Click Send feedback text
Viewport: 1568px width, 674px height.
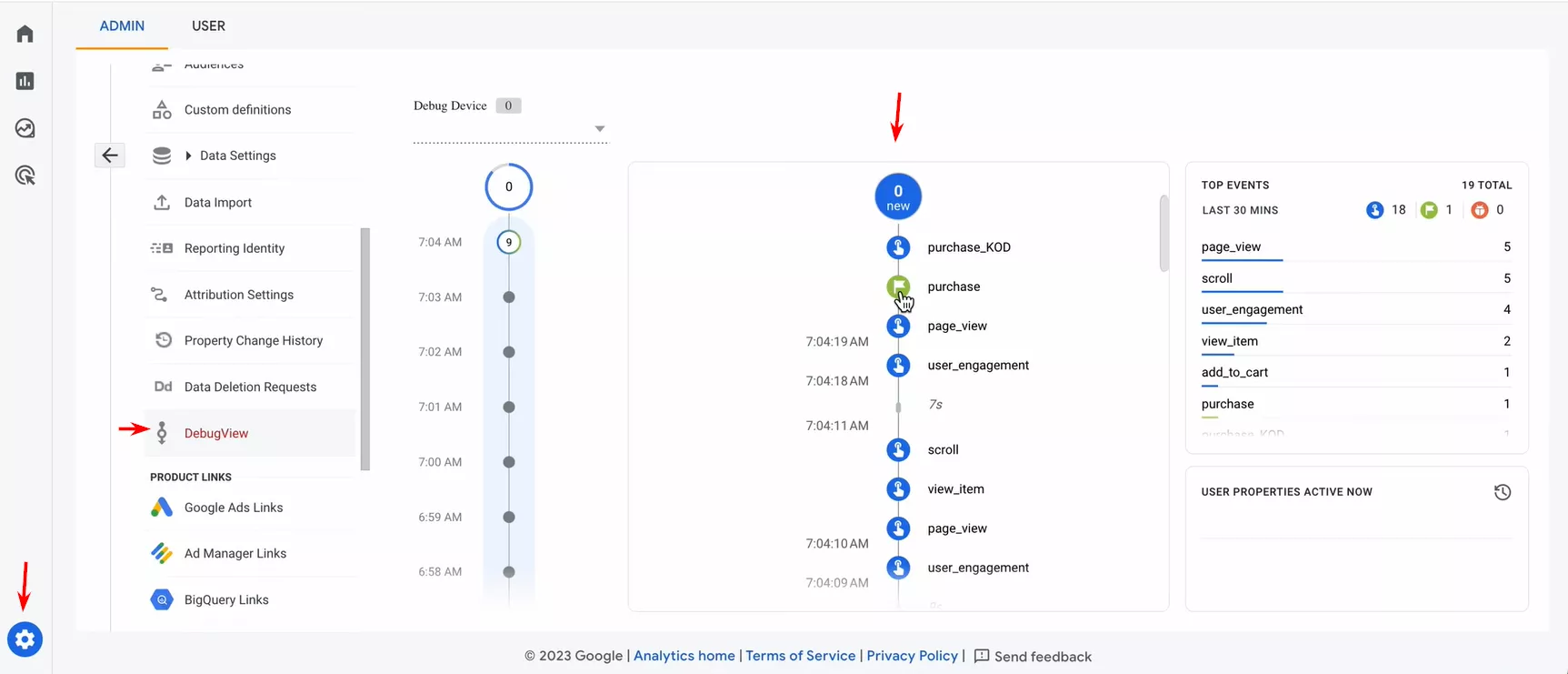click(x=1043, y=657)
